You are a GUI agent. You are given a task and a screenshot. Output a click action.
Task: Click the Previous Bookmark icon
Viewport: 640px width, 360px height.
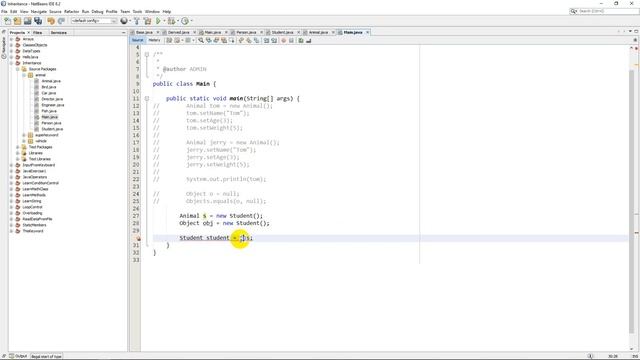click(241, 40)
